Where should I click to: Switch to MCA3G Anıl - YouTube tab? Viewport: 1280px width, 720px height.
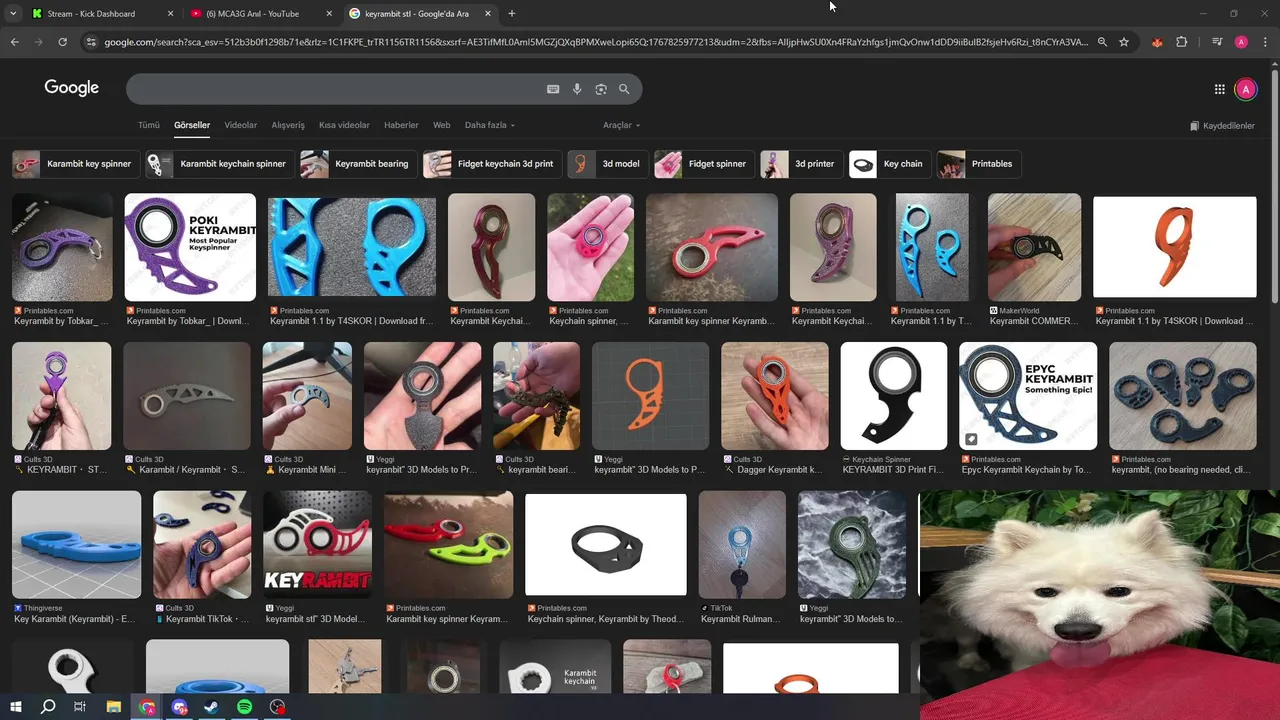pos(262,14)
